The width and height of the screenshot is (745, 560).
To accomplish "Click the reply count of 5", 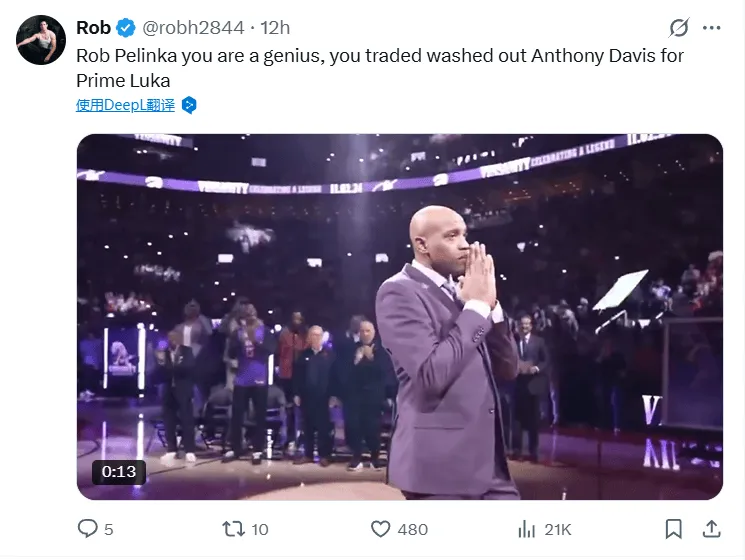I will click(109, 530).
